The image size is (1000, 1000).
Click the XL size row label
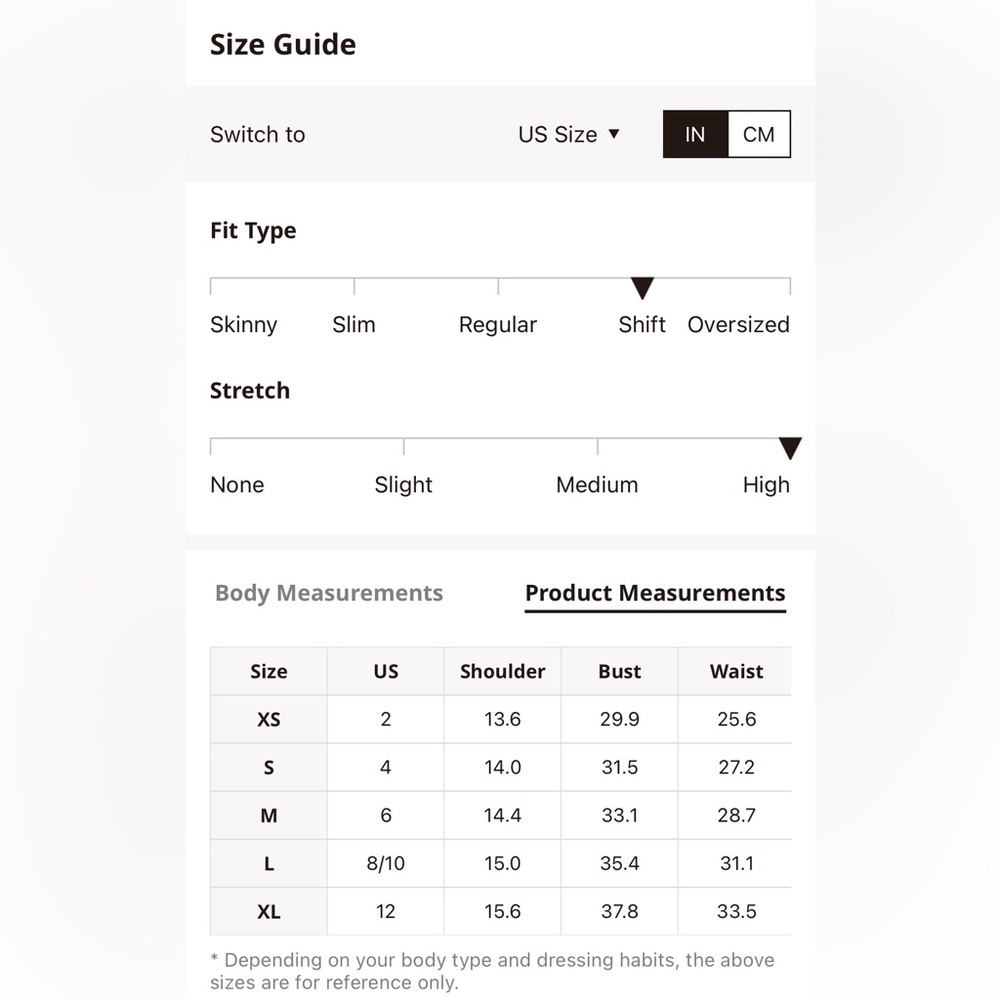268,911
